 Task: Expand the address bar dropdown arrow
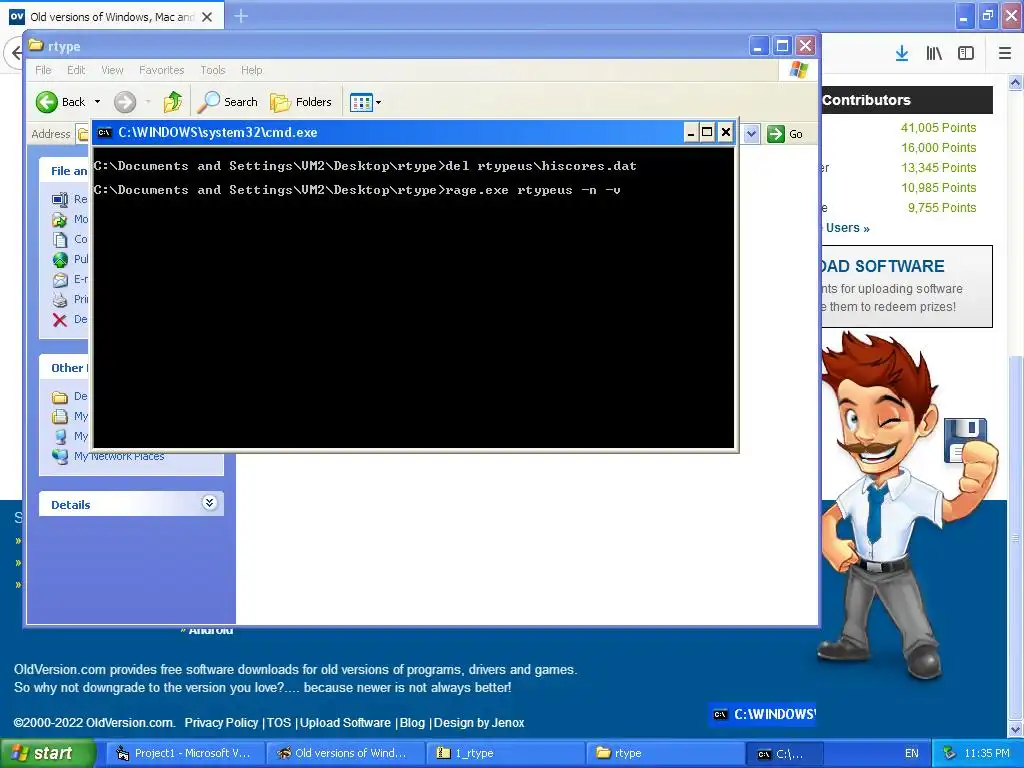751,134
